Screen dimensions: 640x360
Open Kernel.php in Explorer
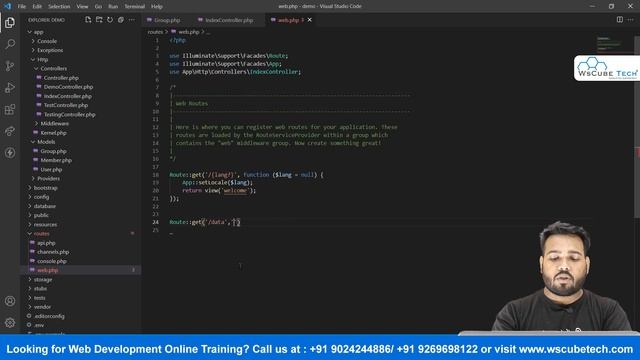pyautogui.click(x=53, y=133)
